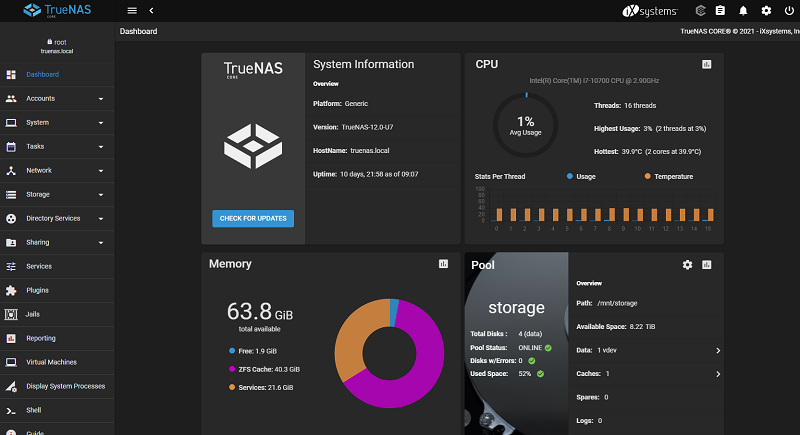This screenshot has height=435, width=800.
Task: Click the TrueNAS logo in header
Action: pyautogui.click(x=57, y=10)
